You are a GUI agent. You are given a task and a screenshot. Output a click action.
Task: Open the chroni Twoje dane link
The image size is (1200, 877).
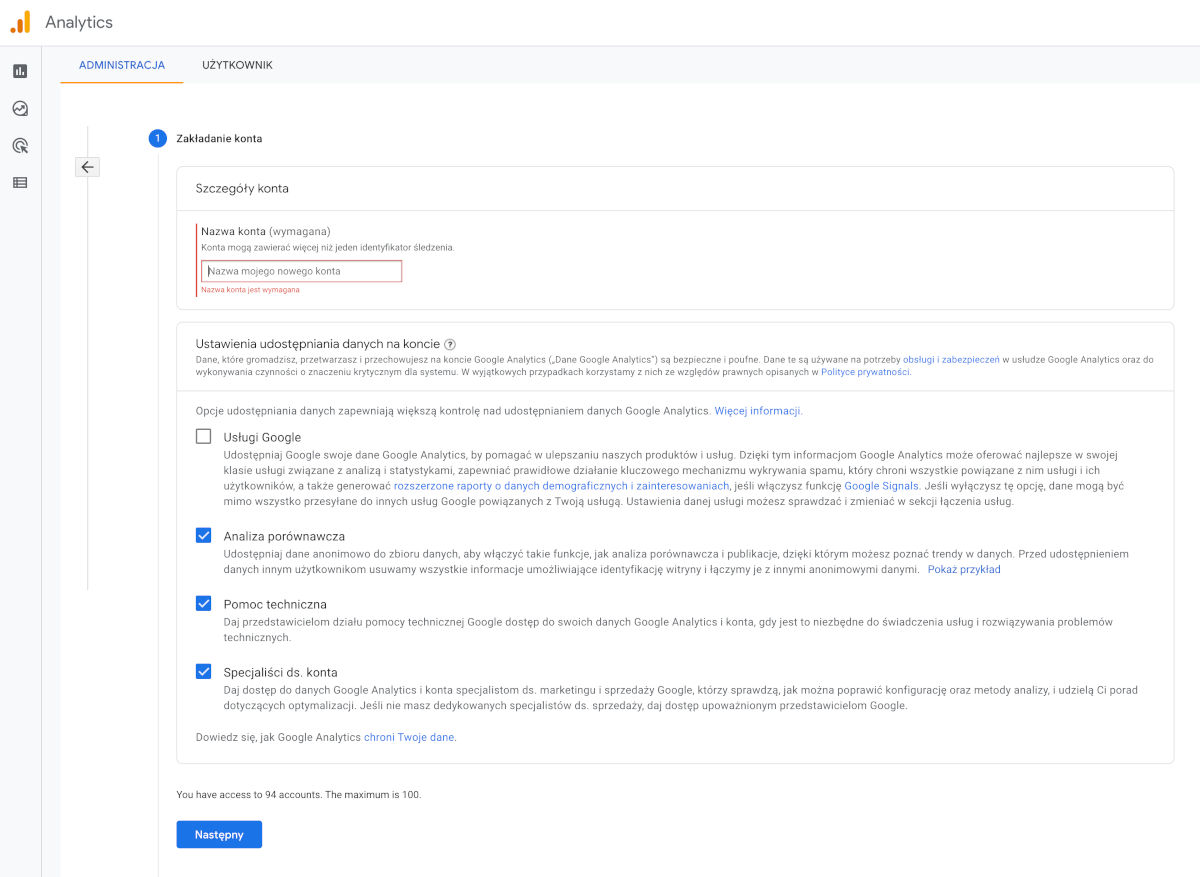click(409, 737)
